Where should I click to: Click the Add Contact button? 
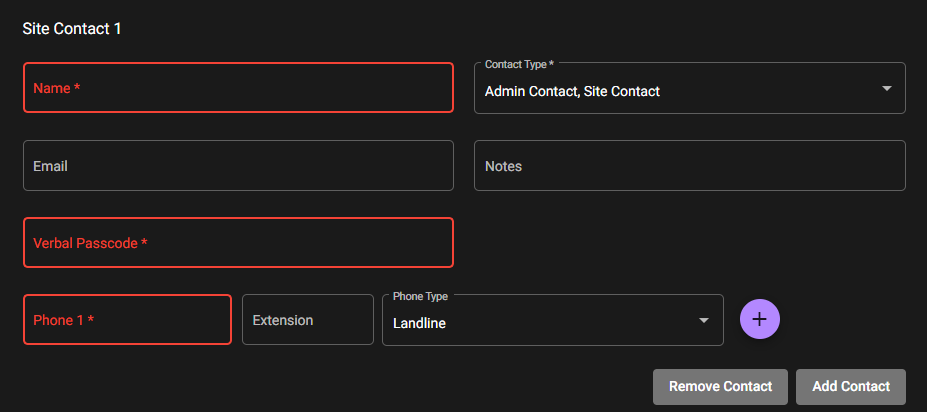(851, 387)
